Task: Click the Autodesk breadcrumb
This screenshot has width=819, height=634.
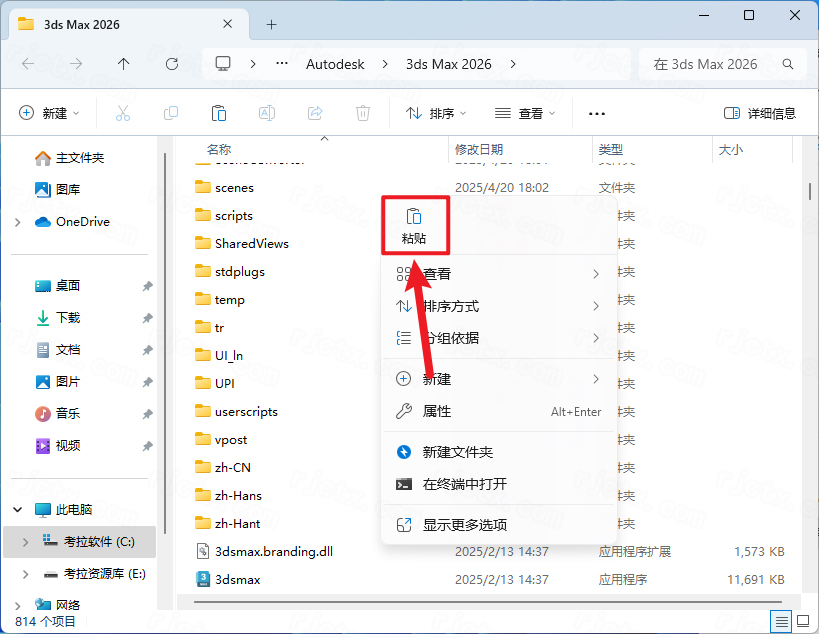Action: [x=335, y=64]
